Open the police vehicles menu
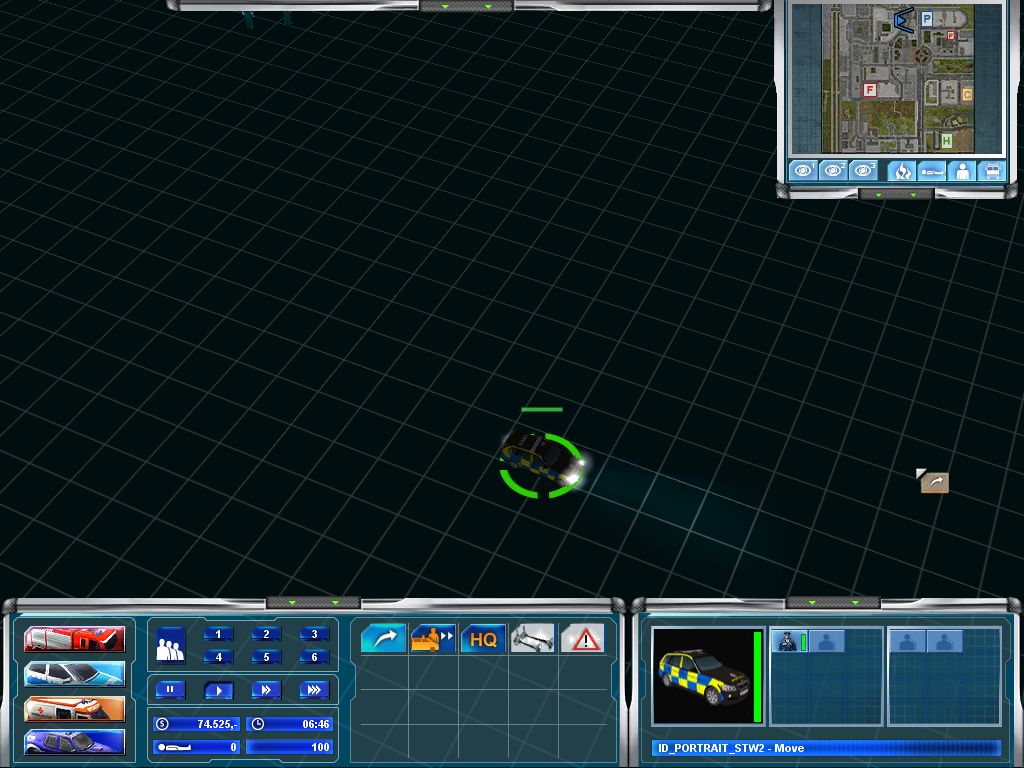Image resolution: width=1024 pixels, height=768 pixels. pyautogui.click(x=74, y=674)
